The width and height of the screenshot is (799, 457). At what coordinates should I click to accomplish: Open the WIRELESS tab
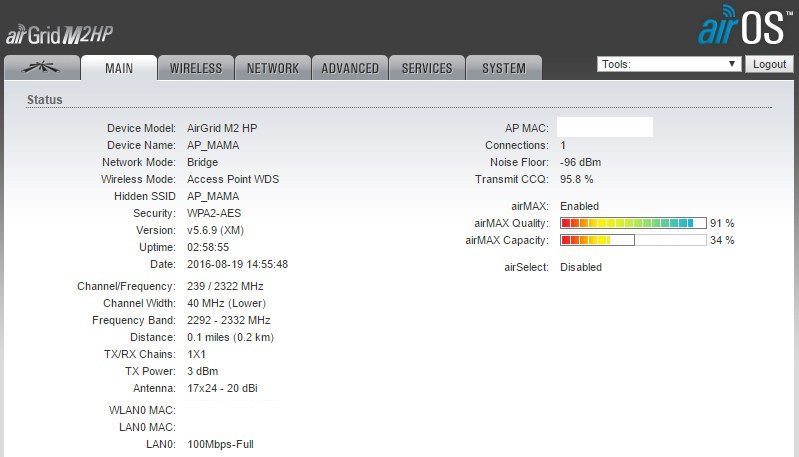(196, 68)
